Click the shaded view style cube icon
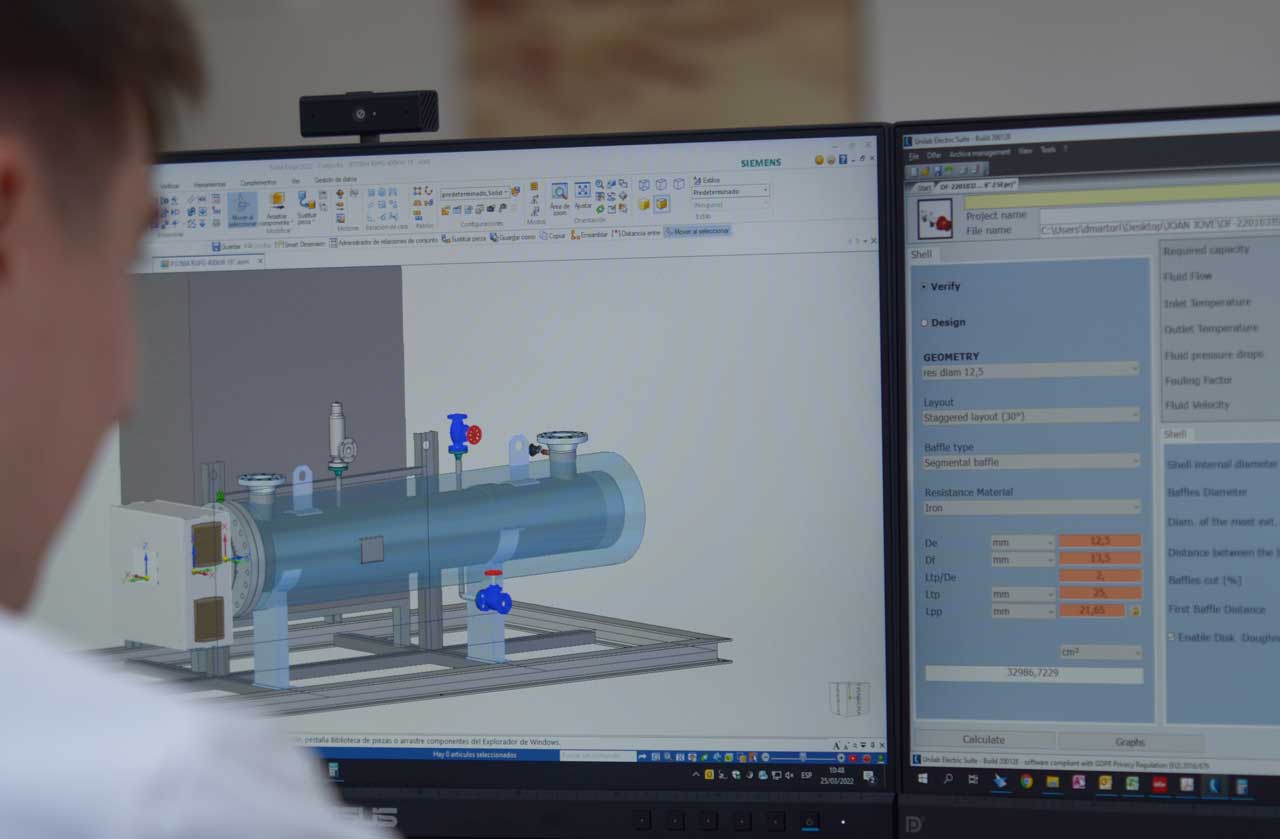 (661, 203)
